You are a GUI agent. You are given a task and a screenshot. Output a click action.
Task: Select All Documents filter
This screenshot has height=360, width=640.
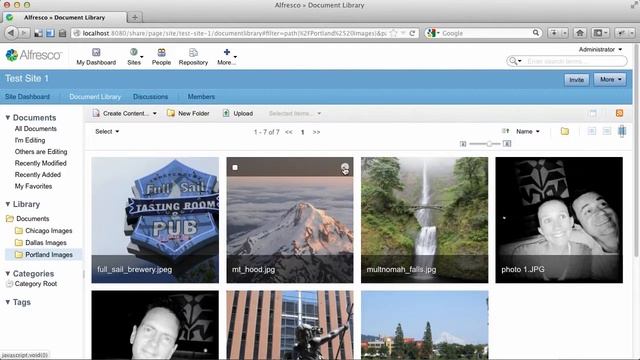coord(36,129)
